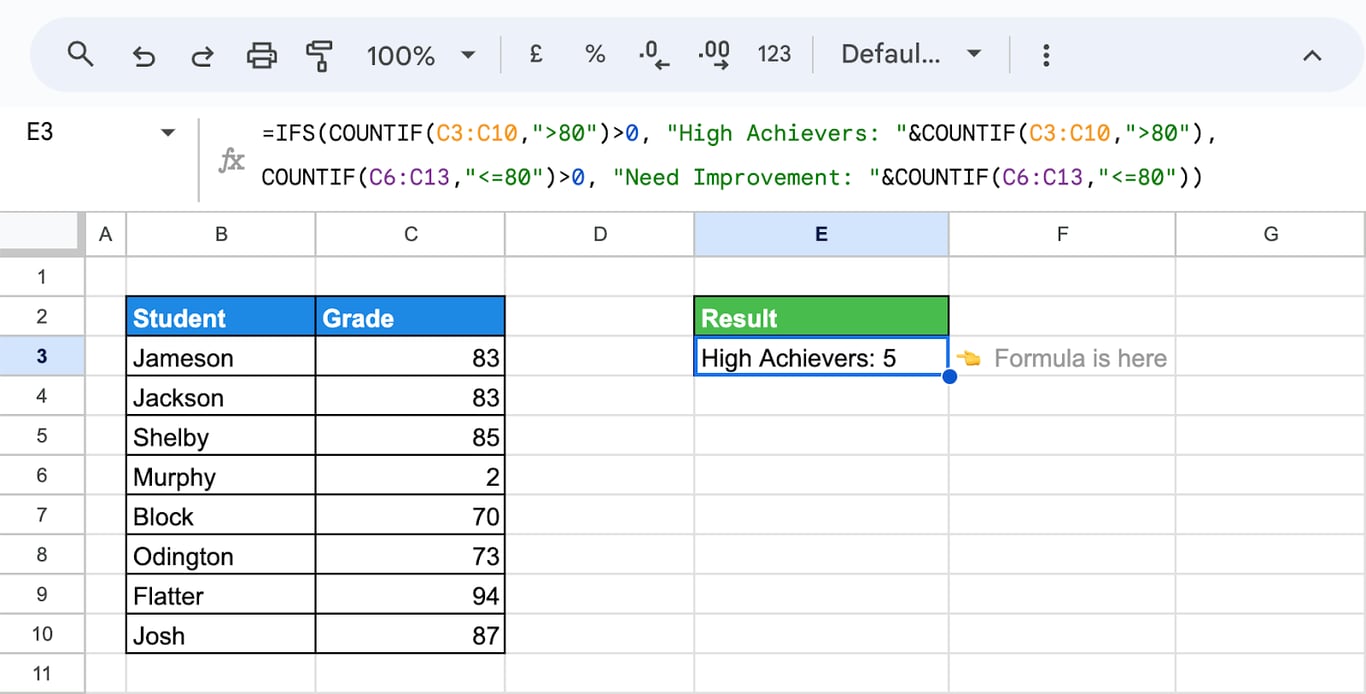Open more number formats 123 menu
Screen dimensions: 1366x694
(774, 54)
